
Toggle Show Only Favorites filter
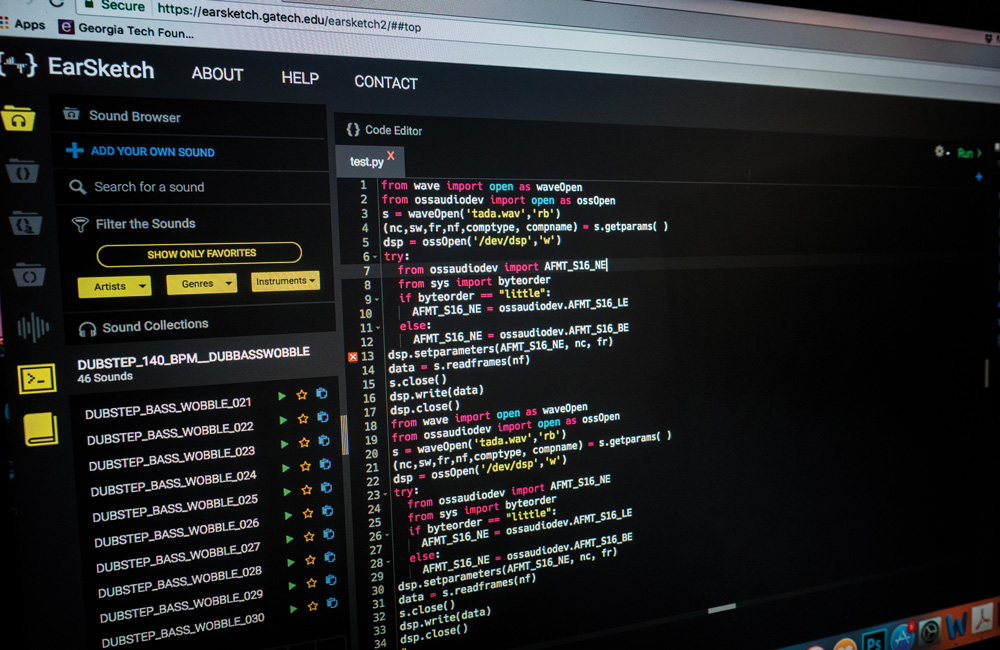[199, 254]
